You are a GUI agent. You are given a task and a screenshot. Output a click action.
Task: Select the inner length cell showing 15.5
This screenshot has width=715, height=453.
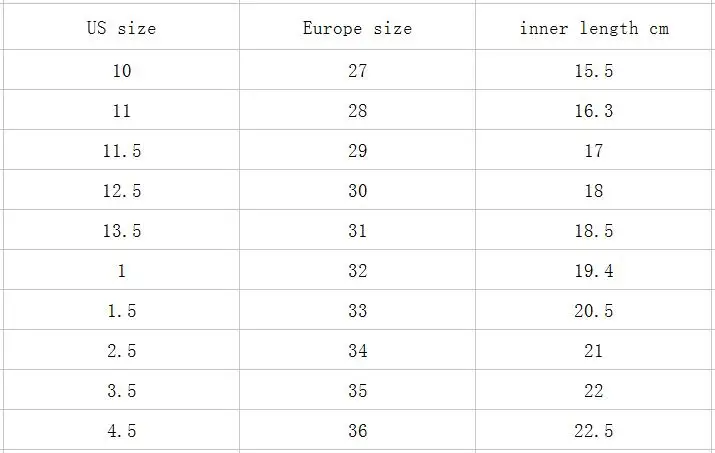click(x=594, y=70)
